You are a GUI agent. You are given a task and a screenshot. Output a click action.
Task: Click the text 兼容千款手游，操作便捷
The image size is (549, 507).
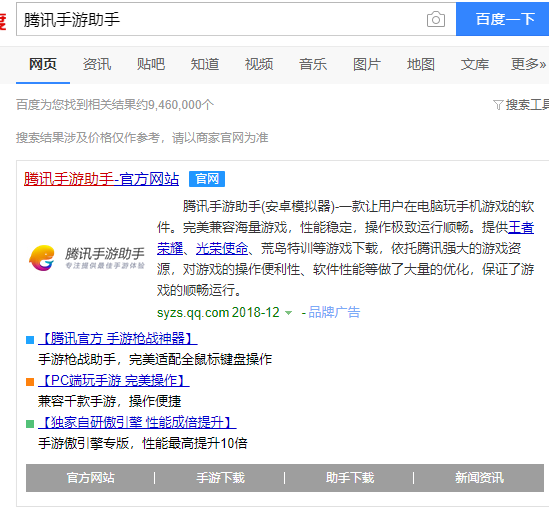point(110,402)
